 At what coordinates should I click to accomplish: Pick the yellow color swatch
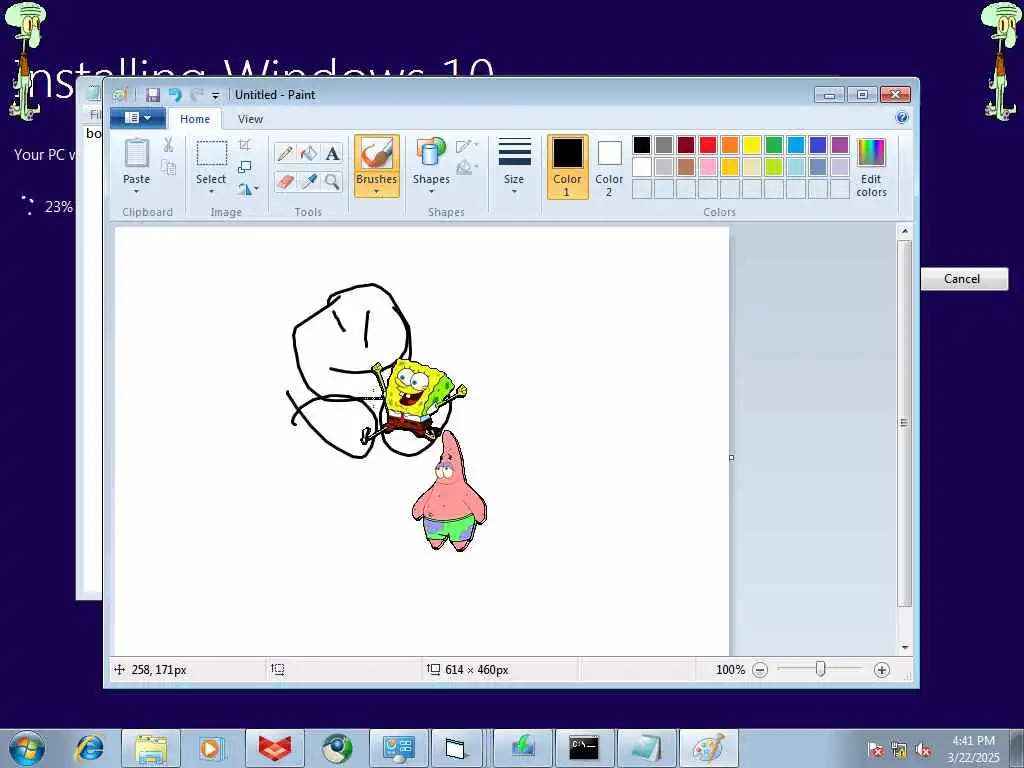point(752,145)
